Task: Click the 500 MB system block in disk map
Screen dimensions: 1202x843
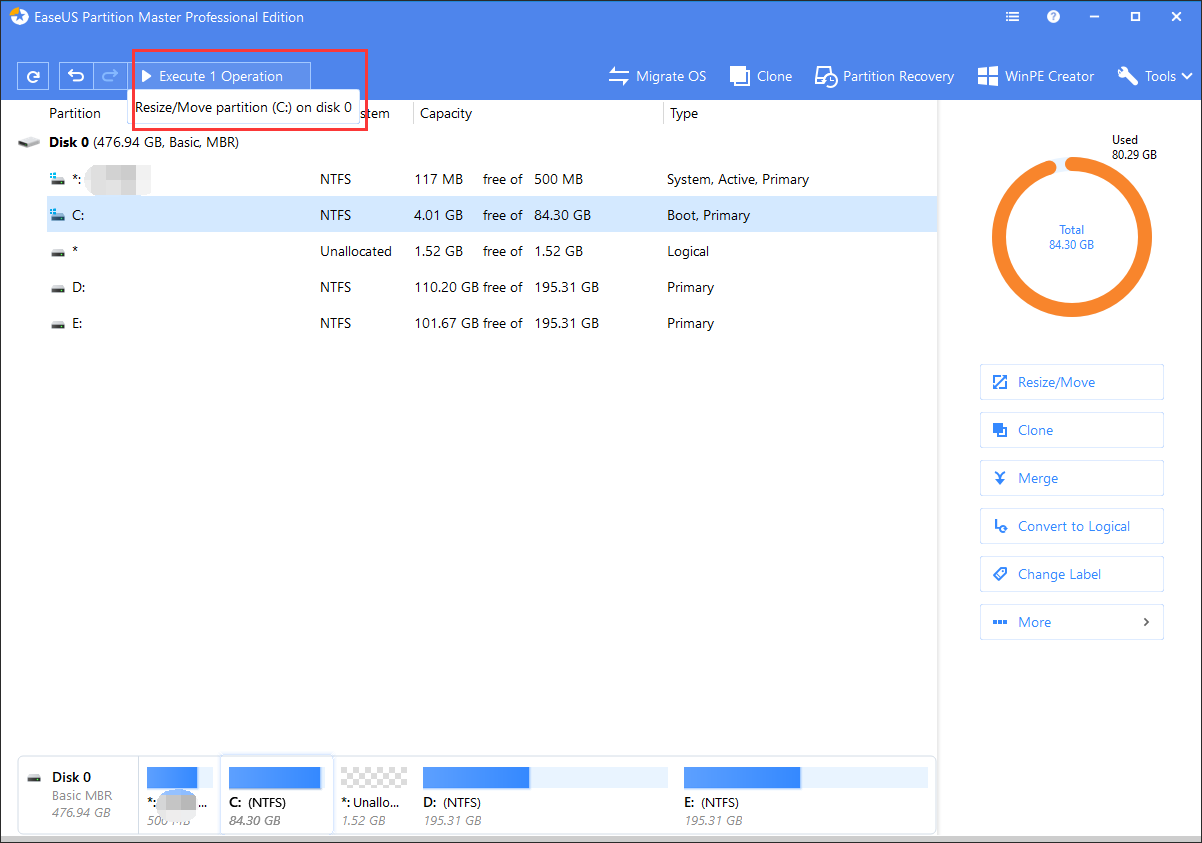Action: click(179, 794)
